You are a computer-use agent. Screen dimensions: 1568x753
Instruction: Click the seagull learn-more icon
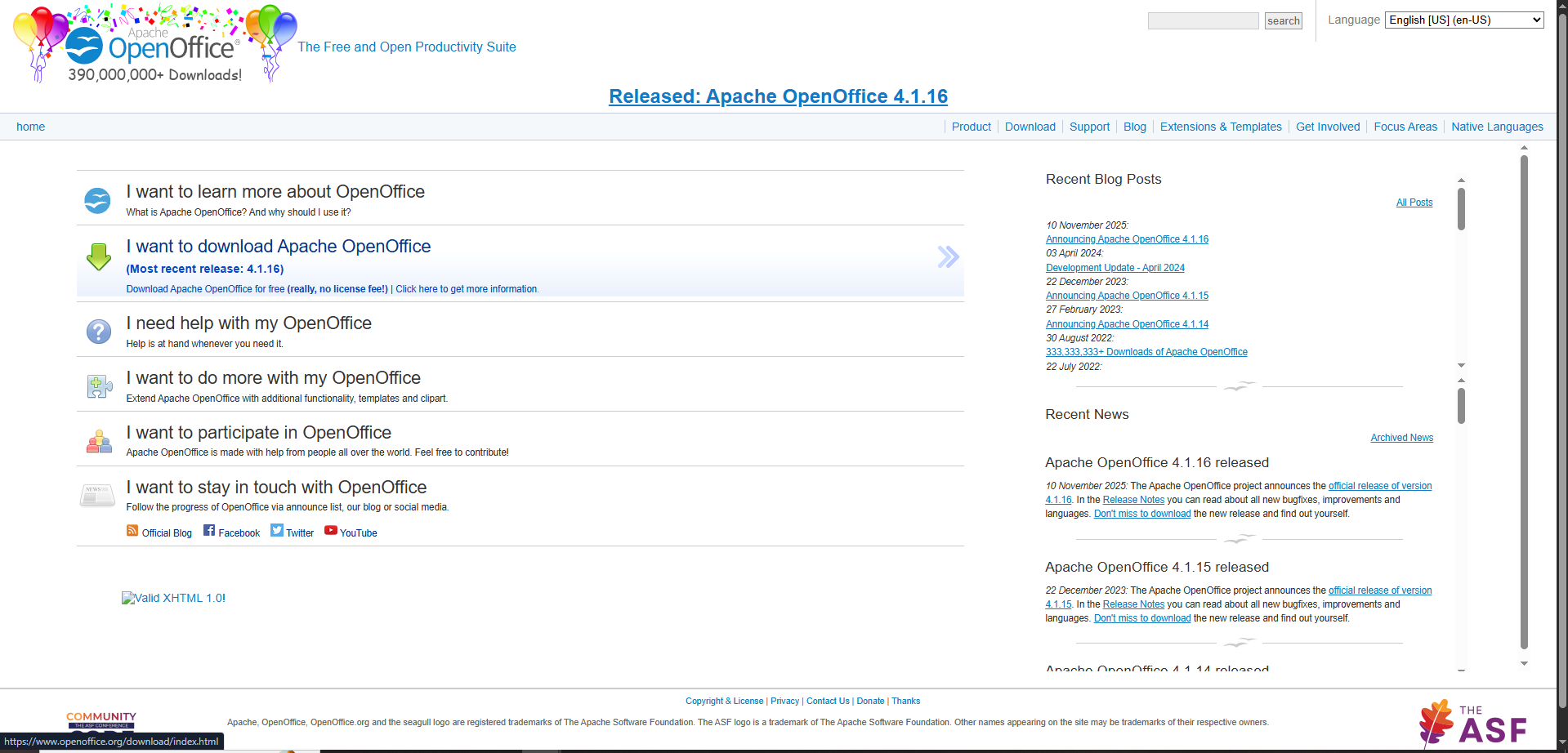click(x=97, y=200)
